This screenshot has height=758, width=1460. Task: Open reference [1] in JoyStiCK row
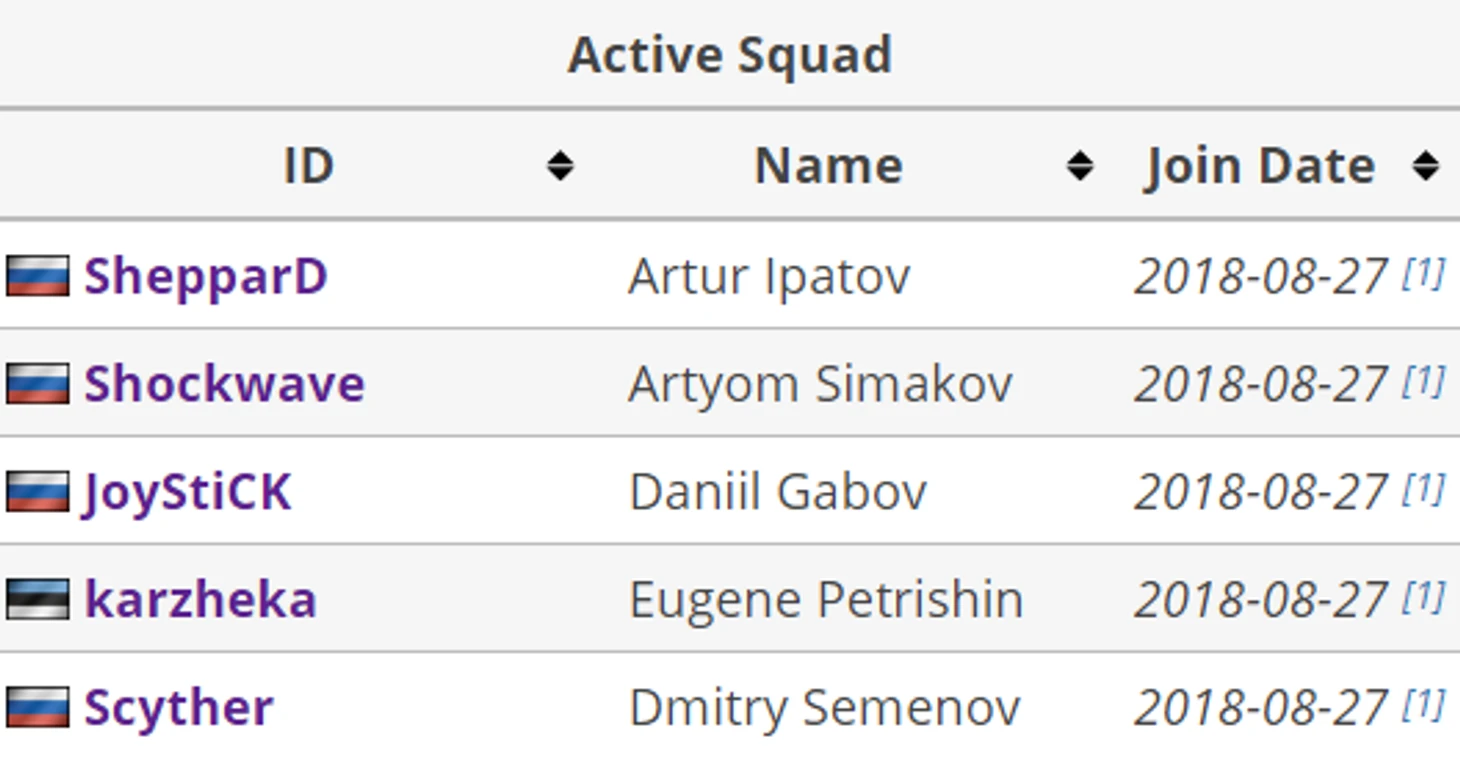1423,489
